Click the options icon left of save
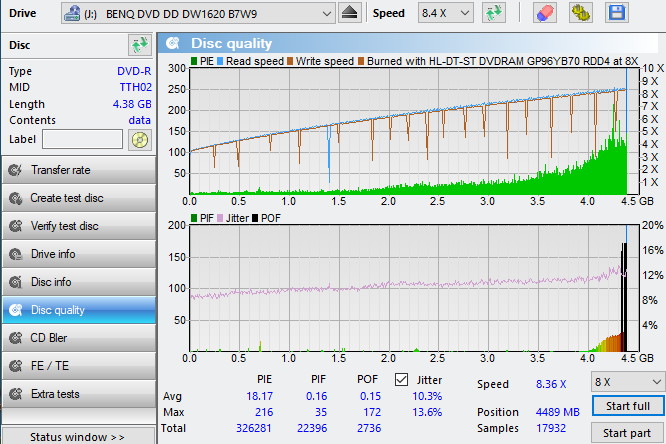Viewport: 666px width, 444px height. 581,13
